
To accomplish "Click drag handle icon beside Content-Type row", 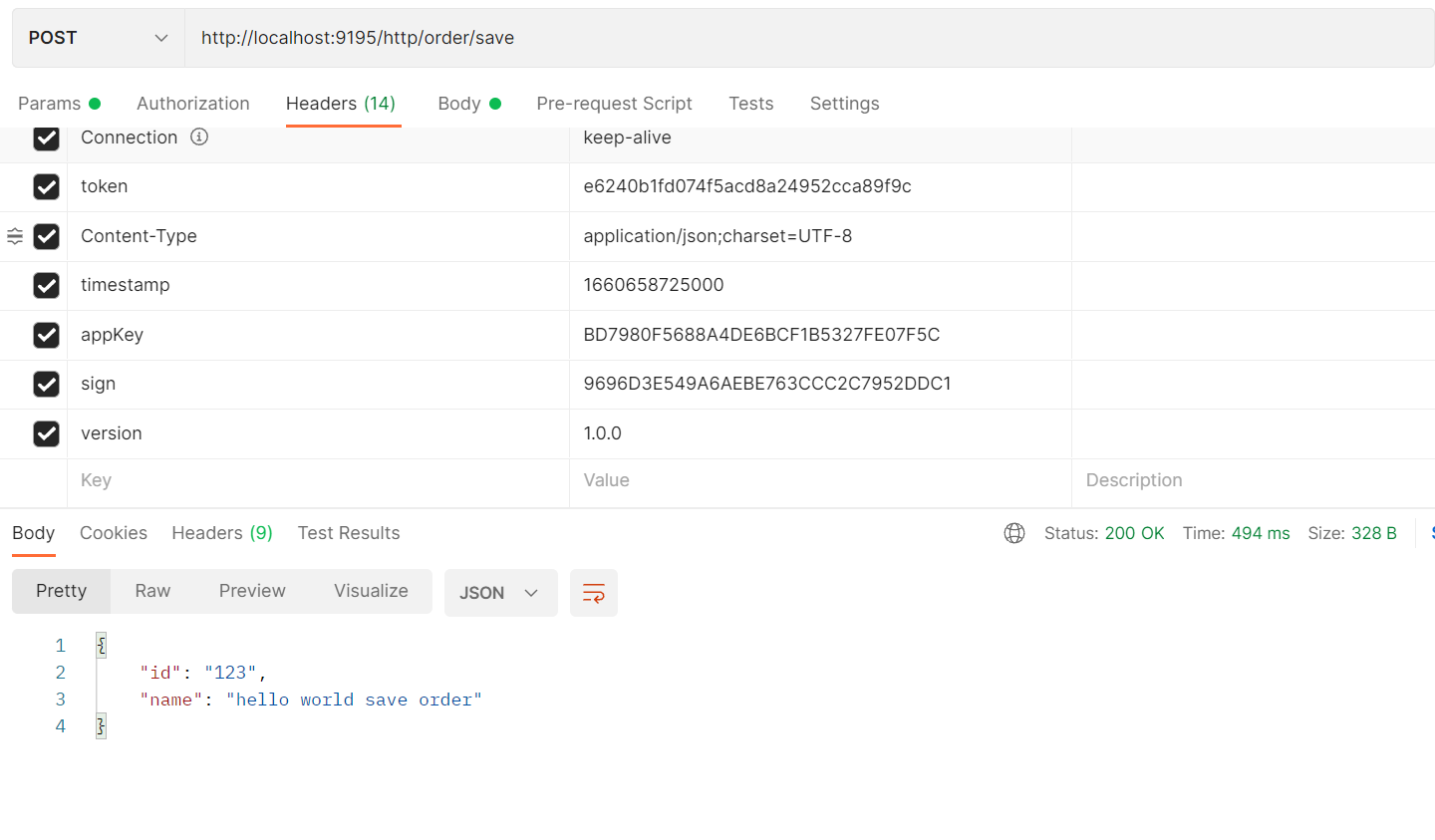I will coord(15,236).
